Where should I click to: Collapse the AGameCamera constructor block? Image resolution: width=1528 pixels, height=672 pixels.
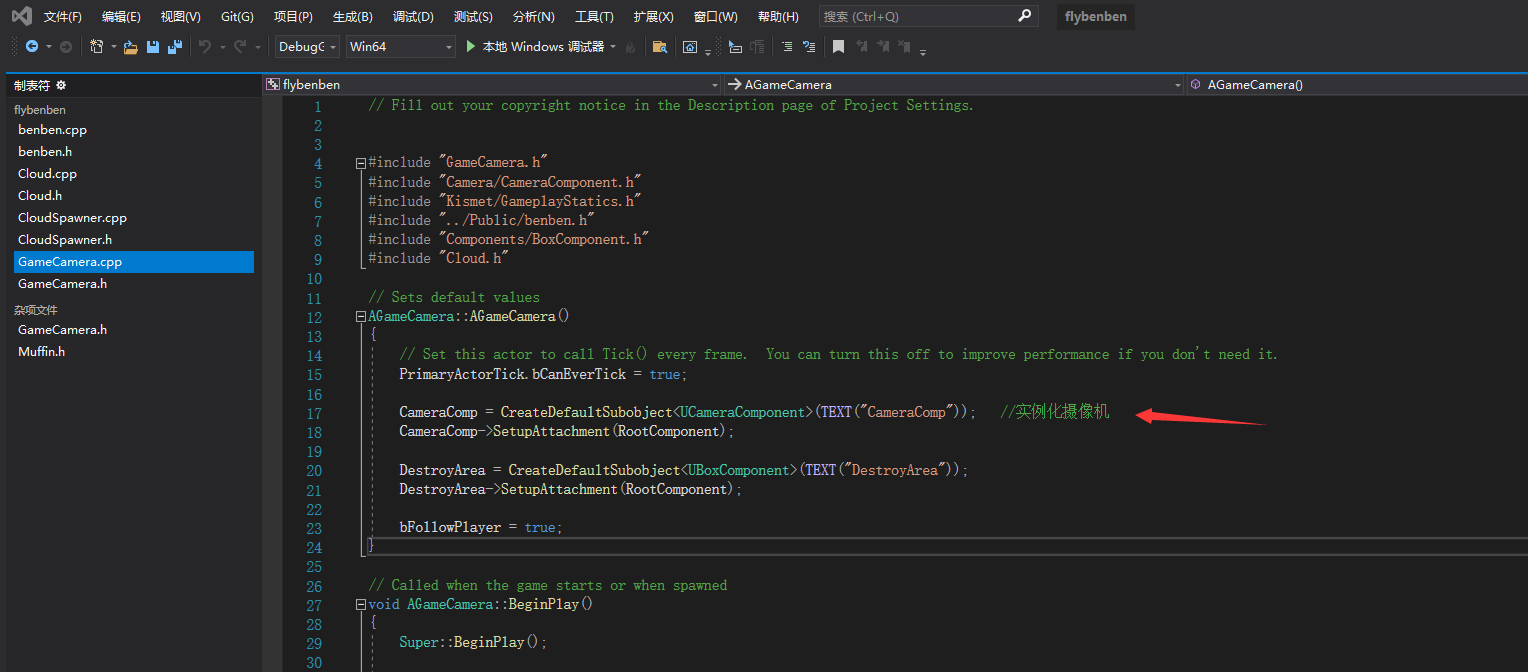(361, 317)
